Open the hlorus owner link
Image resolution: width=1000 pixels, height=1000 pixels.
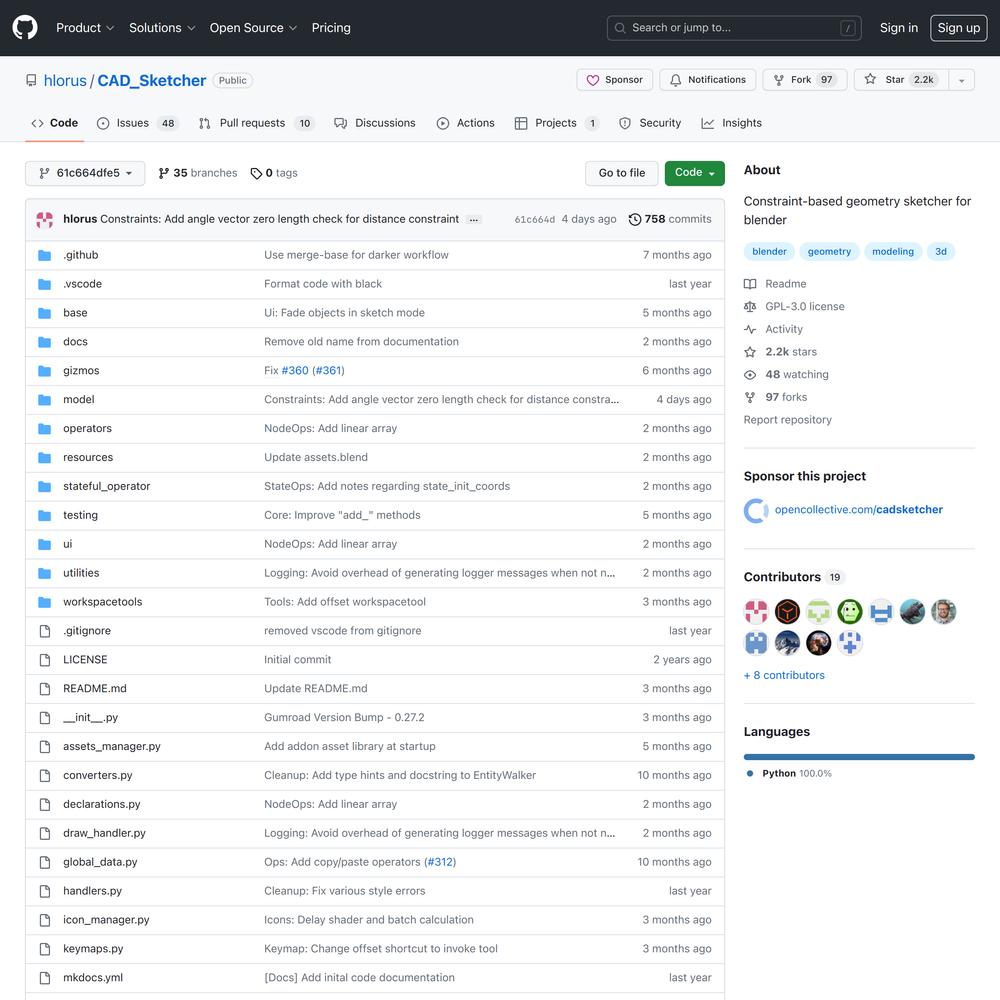point(65,80)
